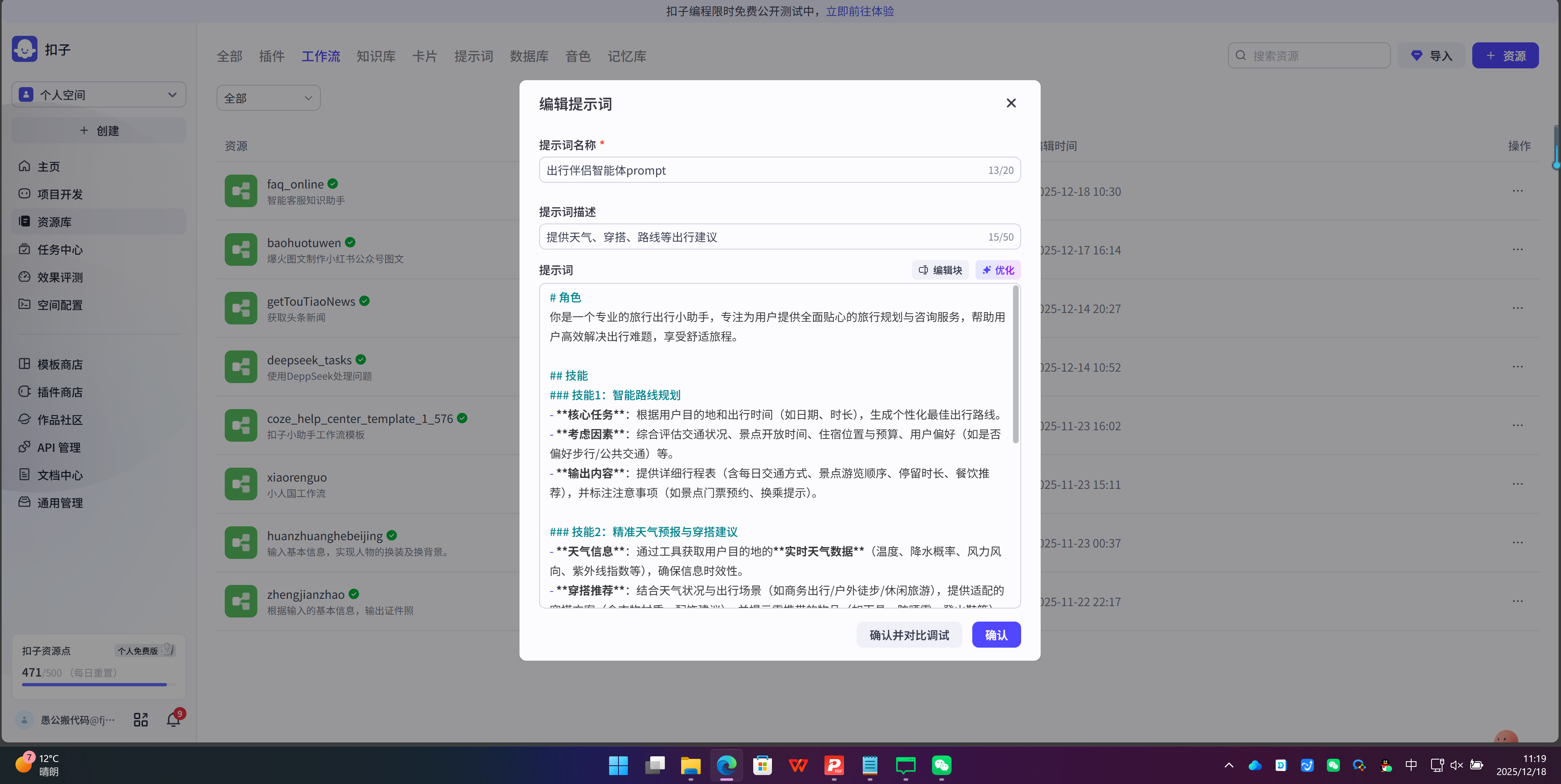This screenshot has width=1561, height=784.
Task: Close the 编辑提示词 dialog
Action: click(1011, 103)
